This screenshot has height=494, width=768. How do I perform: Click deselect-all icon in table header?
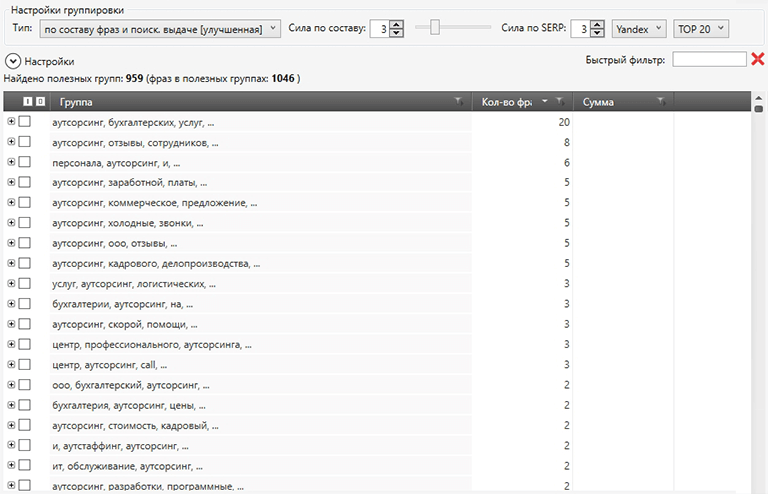[39, 102]
